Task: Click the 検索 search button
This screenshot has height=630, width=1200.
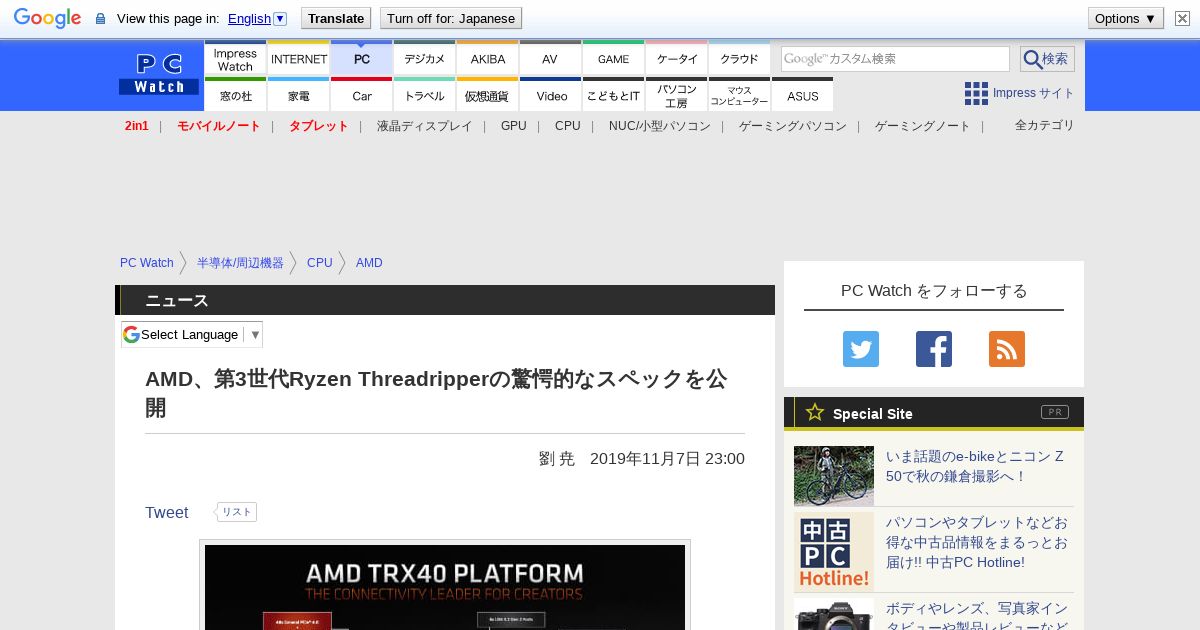Action: (1047, 59)
